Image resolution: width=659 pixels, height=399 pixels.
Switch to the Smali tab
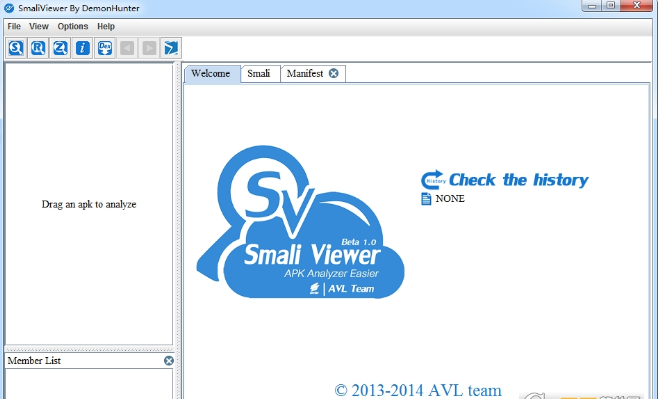tap(260, 74)
